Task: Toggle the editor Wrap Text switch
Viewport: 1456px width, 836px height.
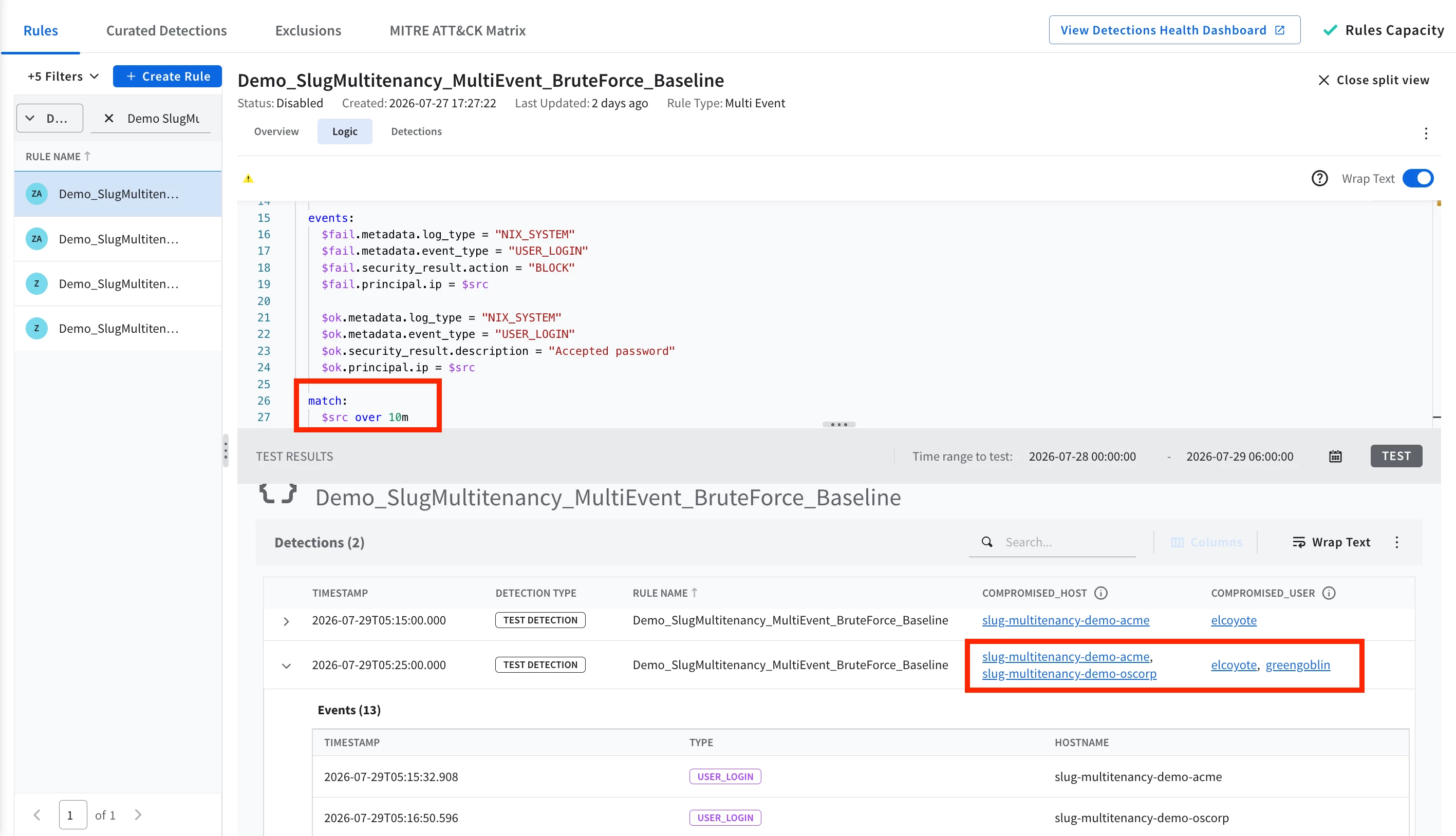Action: (x=1417, y=179)
